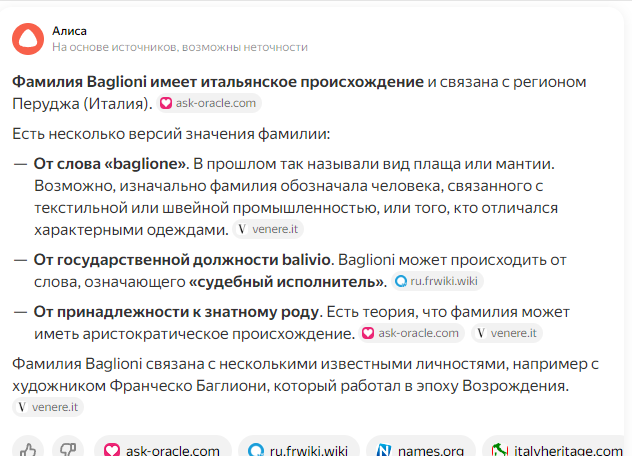Screen dimensions: 632x456
Task: Click bold text 'От государственной должности balivio'
Action: coord(182,260)
